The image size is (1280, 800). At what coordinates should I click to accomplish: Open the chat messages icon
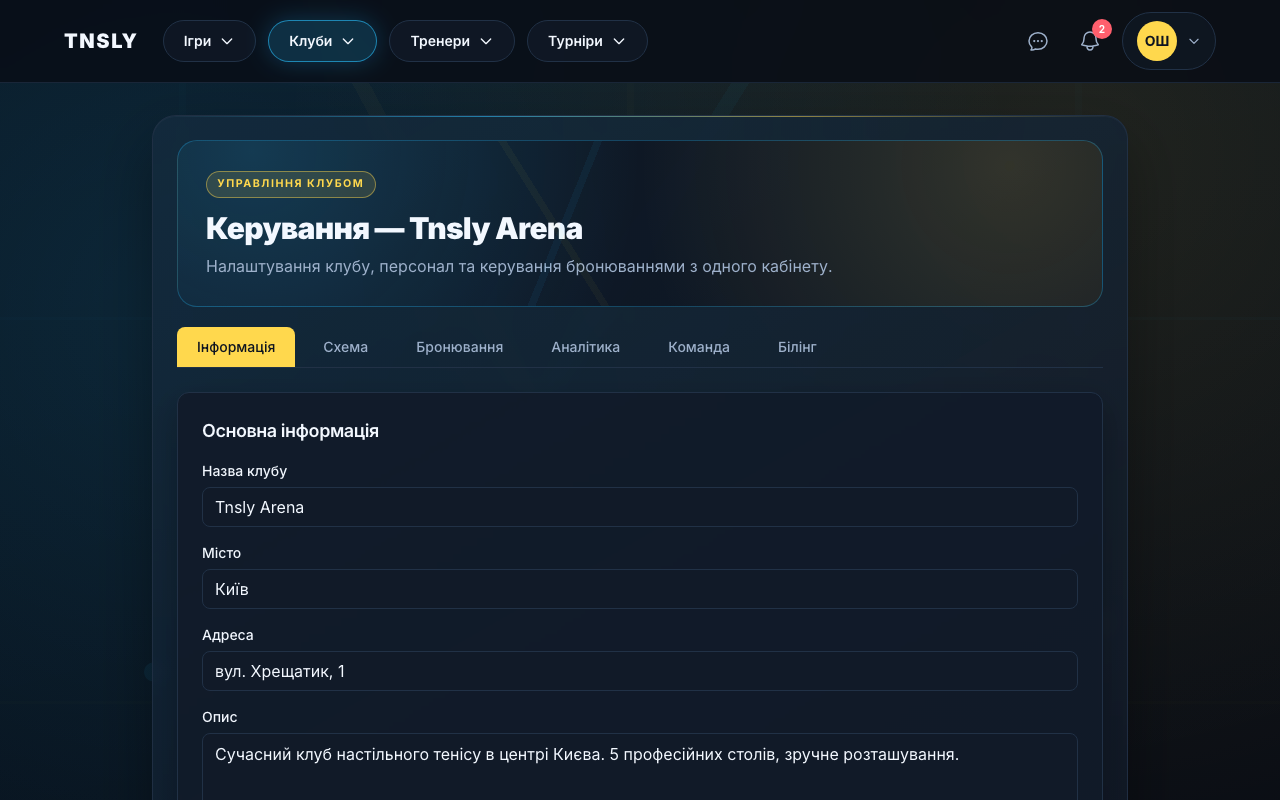tap(1038, 41)
